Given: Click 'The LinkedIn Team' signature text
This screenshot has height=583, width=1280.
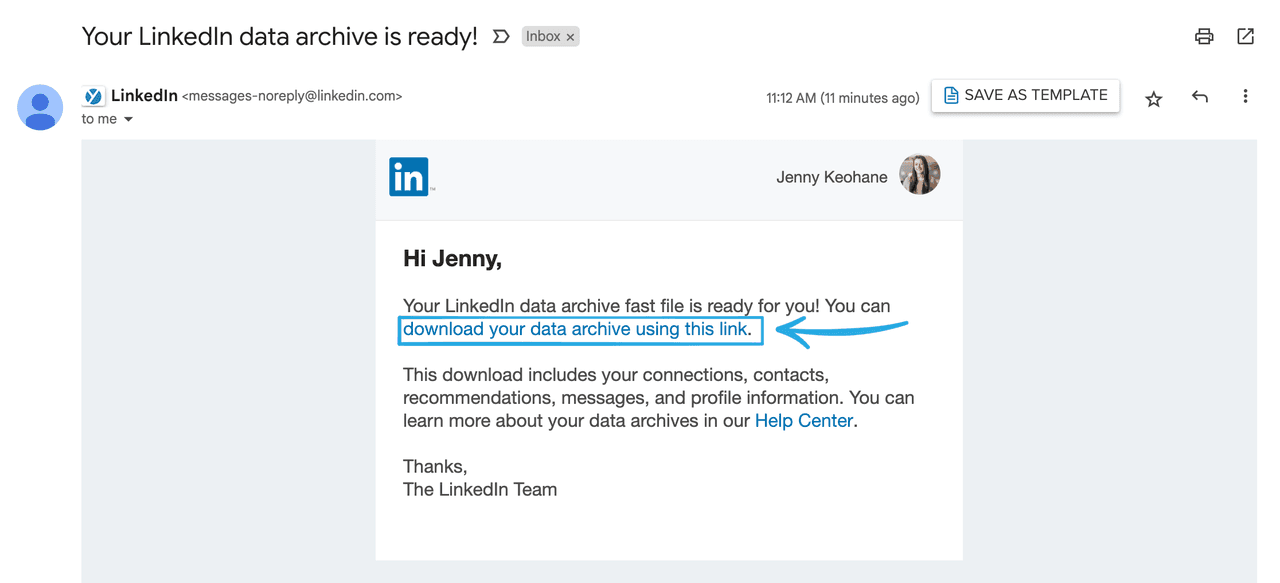Looking at the screenshot, I should pyautogui.click(x=480, y=490).
